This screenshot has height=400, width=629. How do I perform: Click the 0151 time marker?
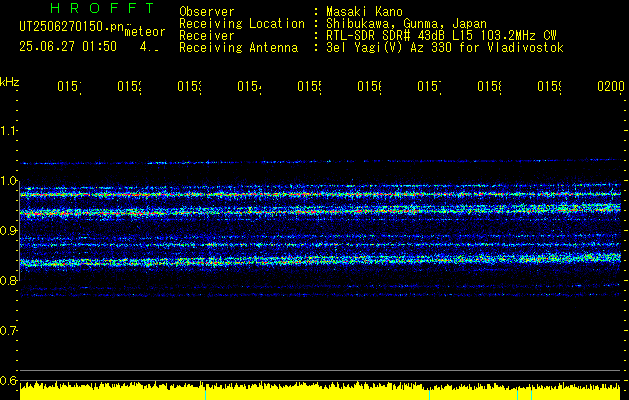click(69, 86)
